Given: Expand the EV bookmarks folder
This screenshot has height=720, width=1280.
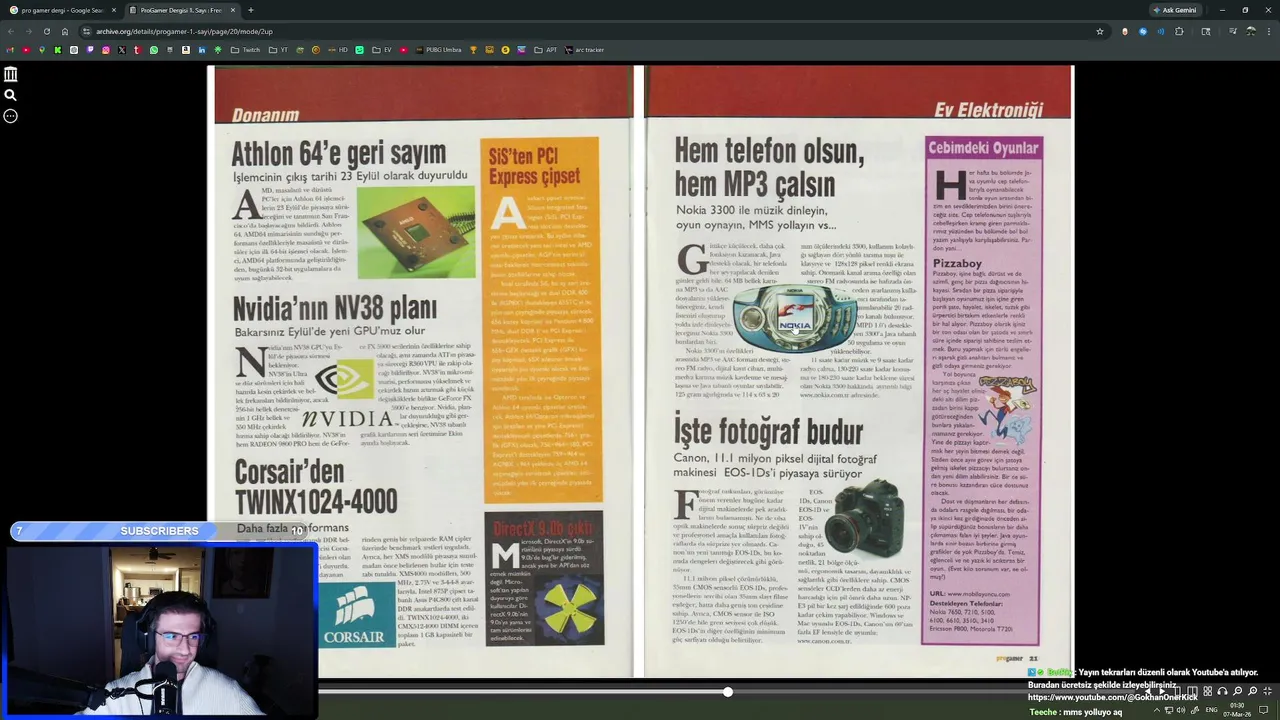Looking at the screenshot, I should [382, 50].
